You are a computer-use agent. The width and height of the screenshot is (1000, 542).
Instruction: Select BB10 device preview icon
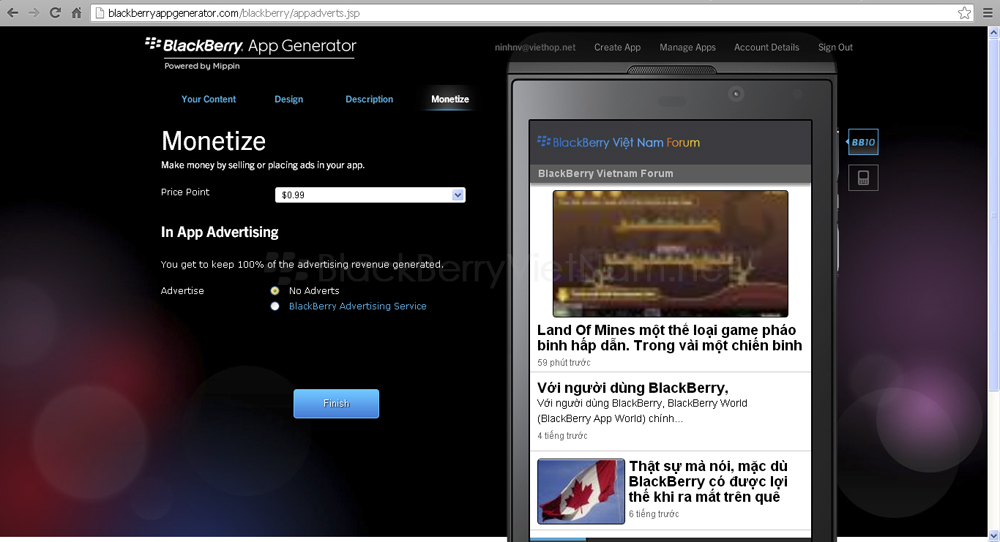(863, 142)
